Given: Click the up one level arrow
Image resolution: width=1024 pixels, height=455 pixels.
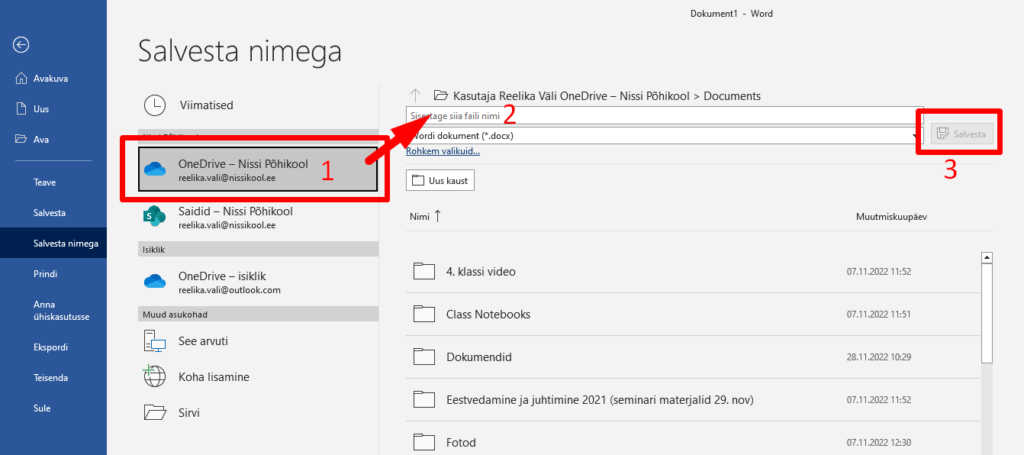Looking at the screenshot, I should click(415, 95).
